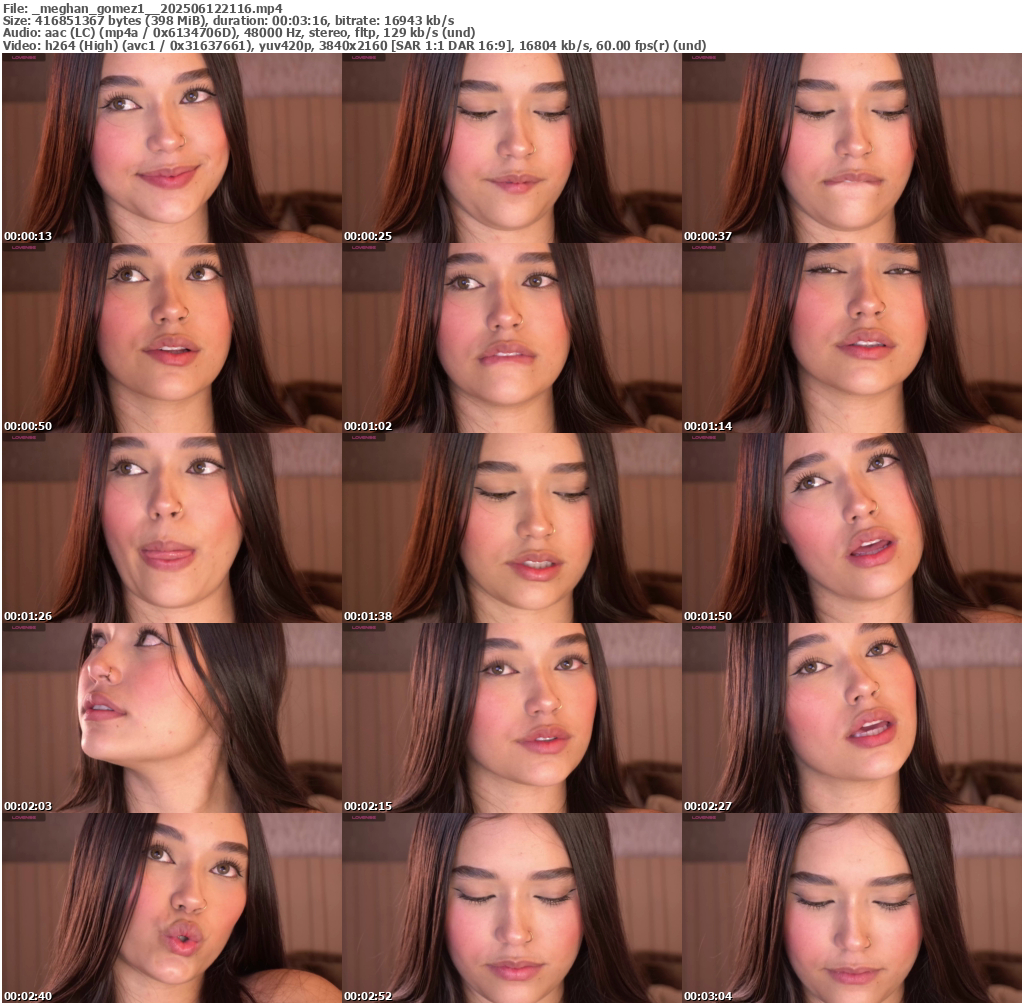Screen dimensions: 1024x1003
Task: Click the thumbnail timestamped 00:02:15
Action: 512,718
